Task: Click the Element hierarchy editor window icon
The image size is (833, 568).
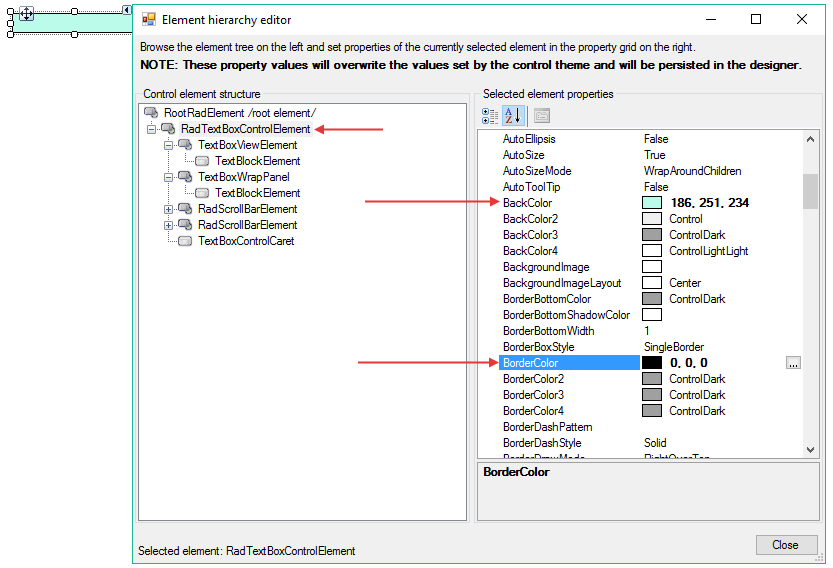Action: click(149, 20)
